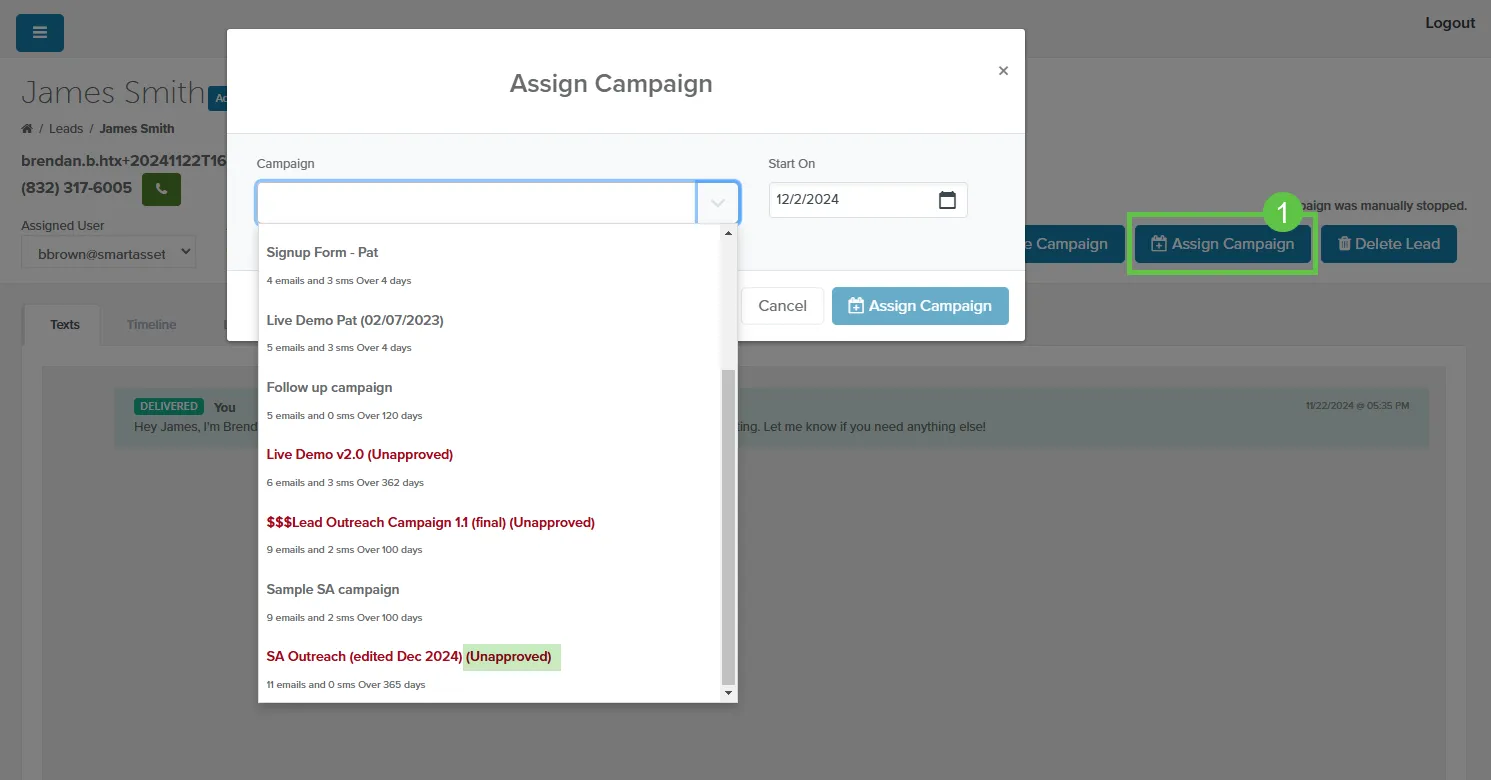Open the hamburger menu button
The height and width of the screenshot is (780, 1491).
tap(40, 33)
